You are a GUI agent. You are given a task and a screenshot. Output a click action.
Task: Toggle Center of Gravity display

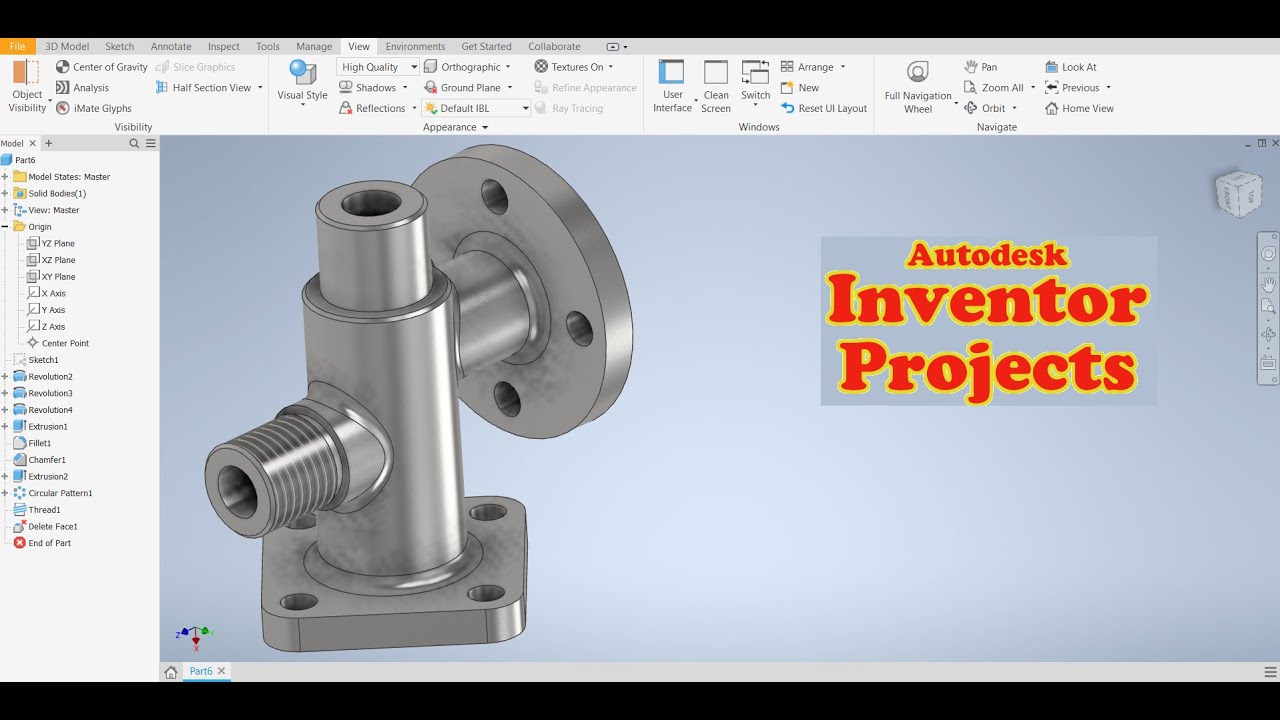(x=102, y=67)
